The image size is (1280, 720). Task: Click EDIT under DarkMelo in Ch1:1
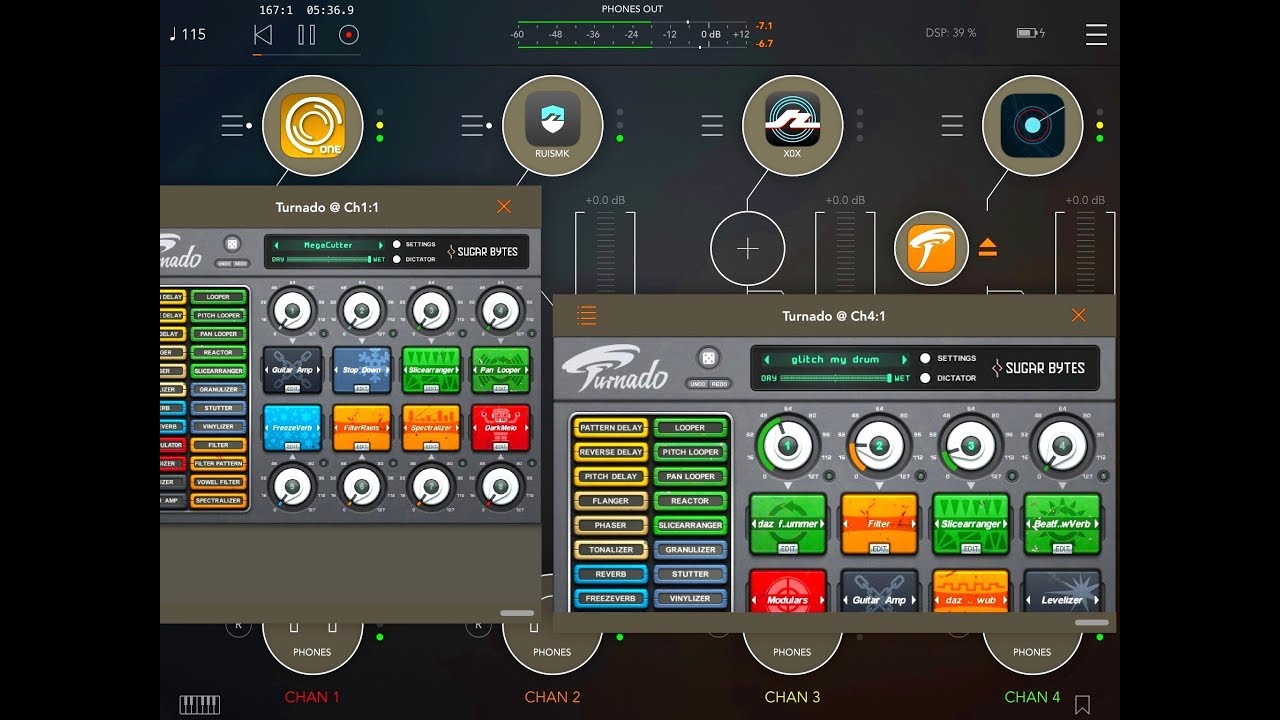[x=501, y=446]
